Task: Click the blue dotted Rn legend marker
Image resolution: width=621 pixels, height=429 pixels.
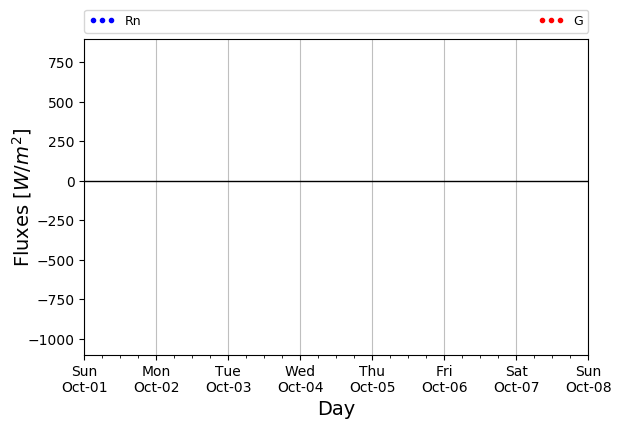Action: tap(103, 21)
